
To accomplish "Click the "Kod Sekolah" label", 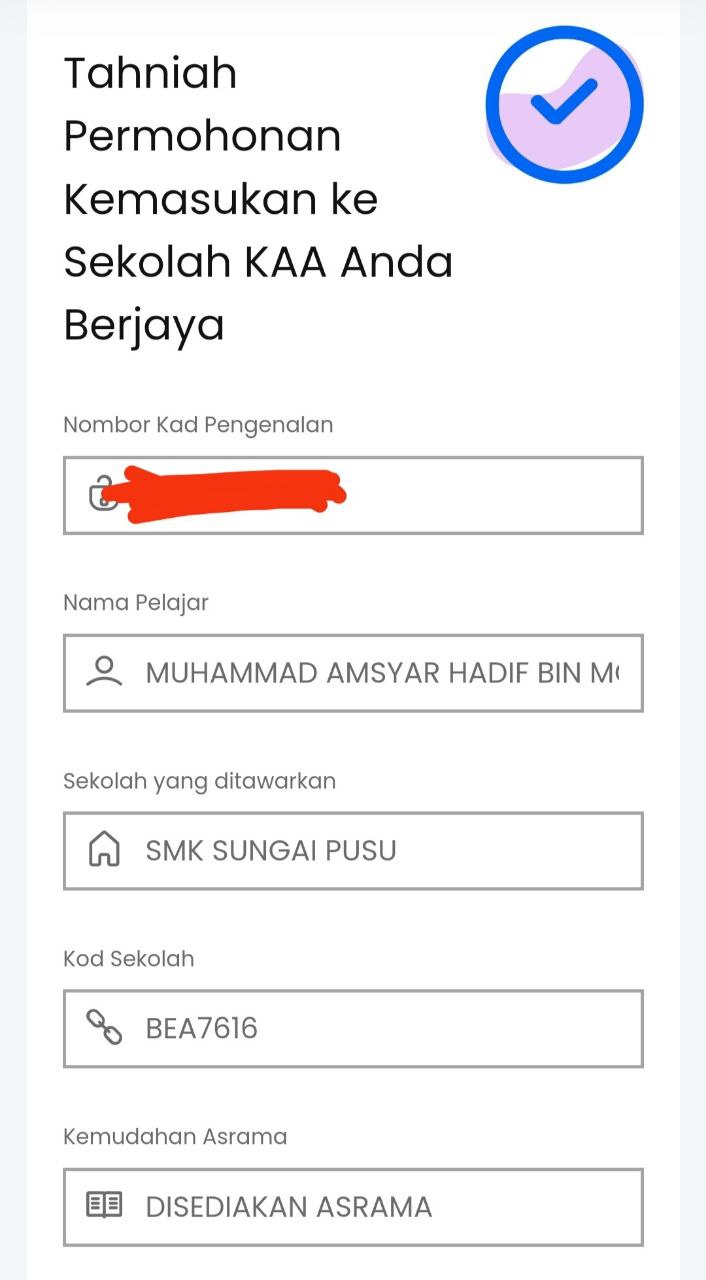I will 129,959.
